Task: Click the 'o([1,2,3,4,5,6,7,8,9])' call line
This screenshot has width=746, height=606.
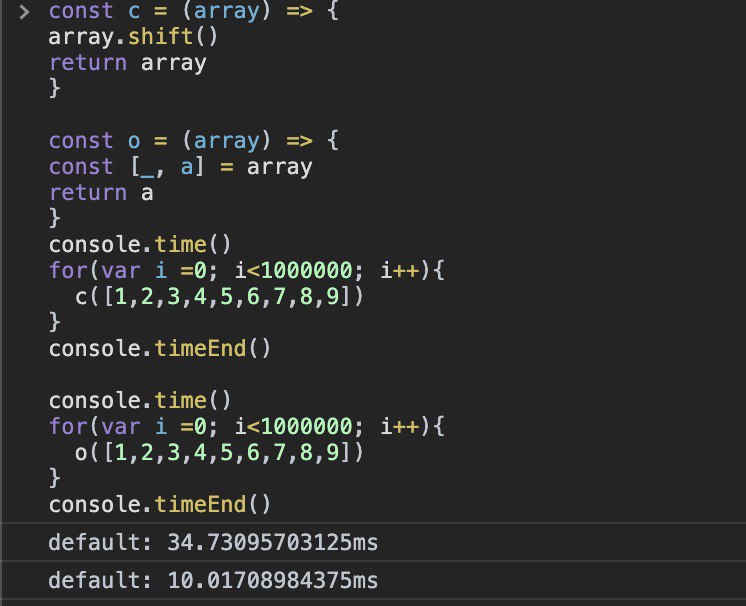Action: coord(219,452)
